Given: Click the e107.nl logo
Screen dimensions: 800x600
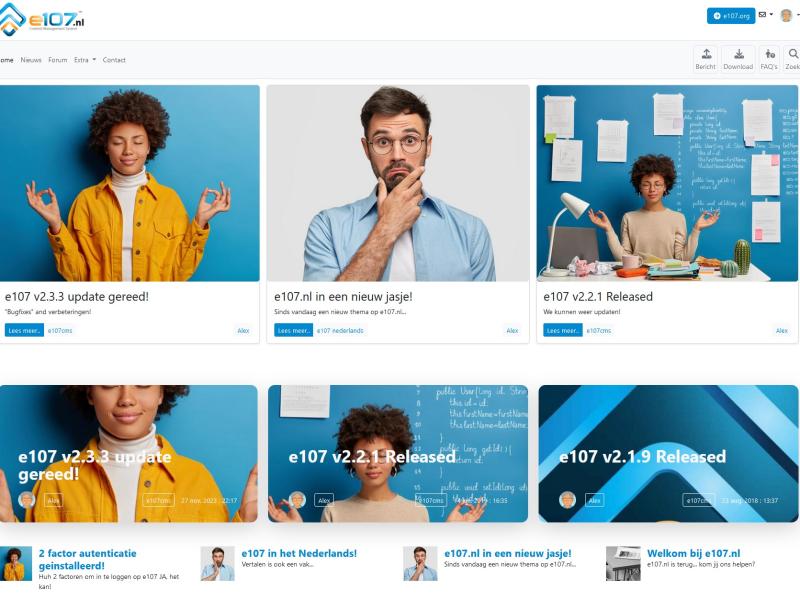Looking at the screenshot, I should (x=42, y=19).
